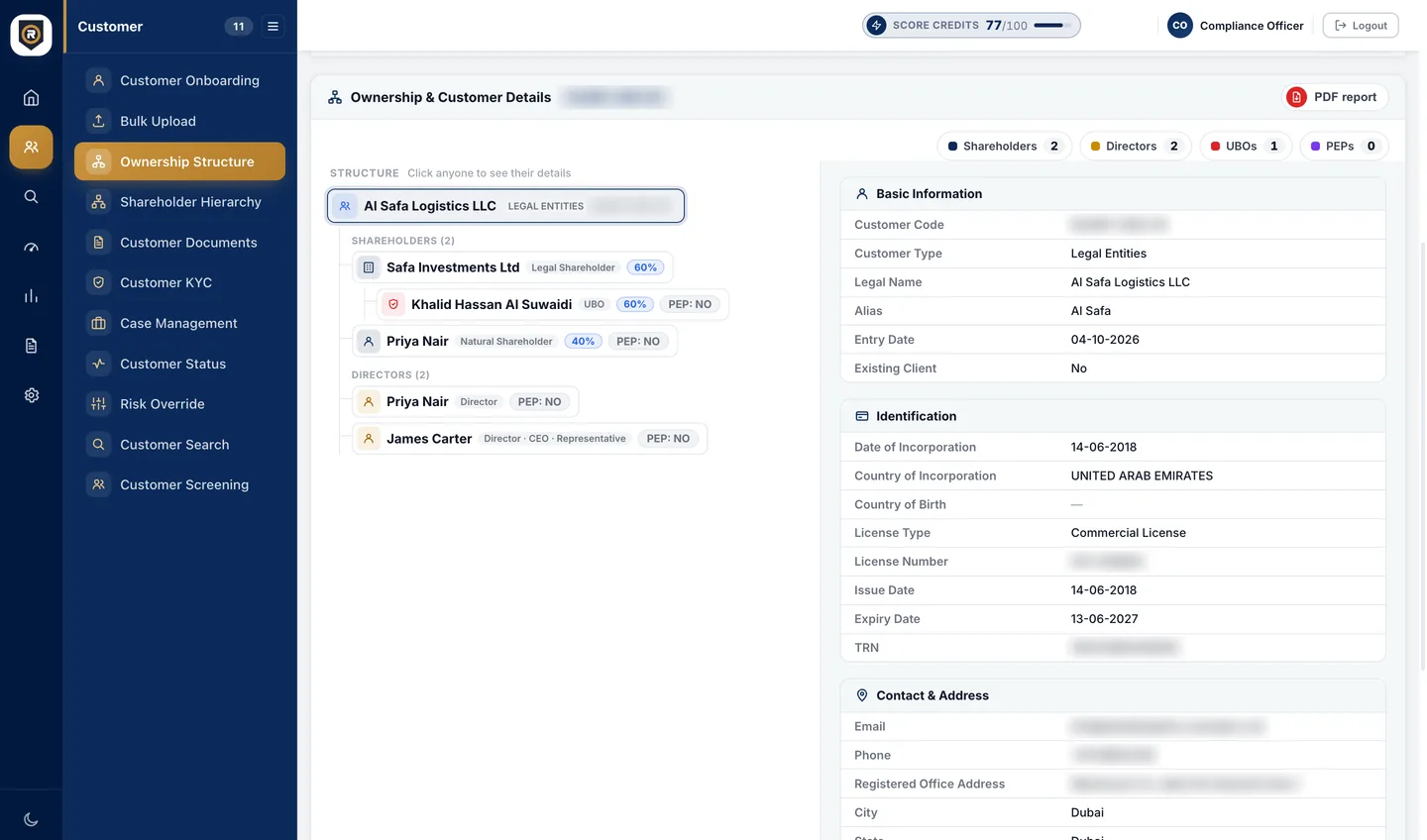
Task: Open Risk Override page
Action: 179,404
